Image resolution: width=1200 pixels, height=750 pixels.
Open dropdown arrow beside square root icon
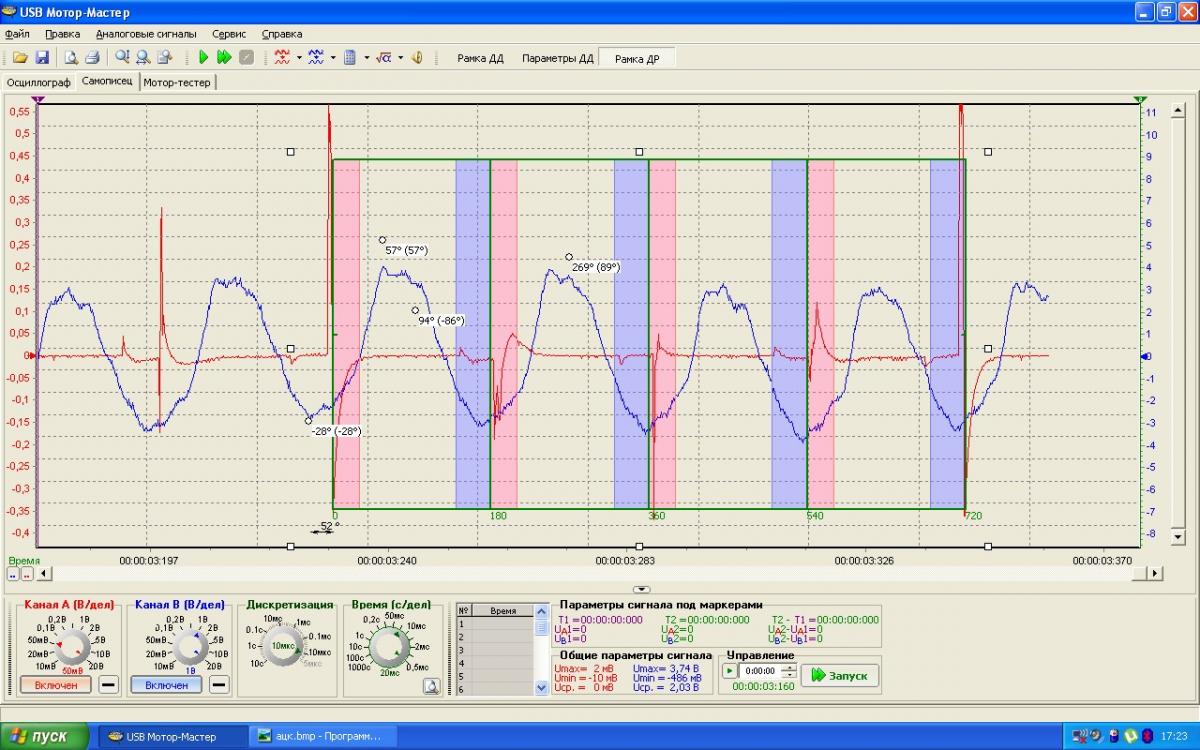(400, 58)
